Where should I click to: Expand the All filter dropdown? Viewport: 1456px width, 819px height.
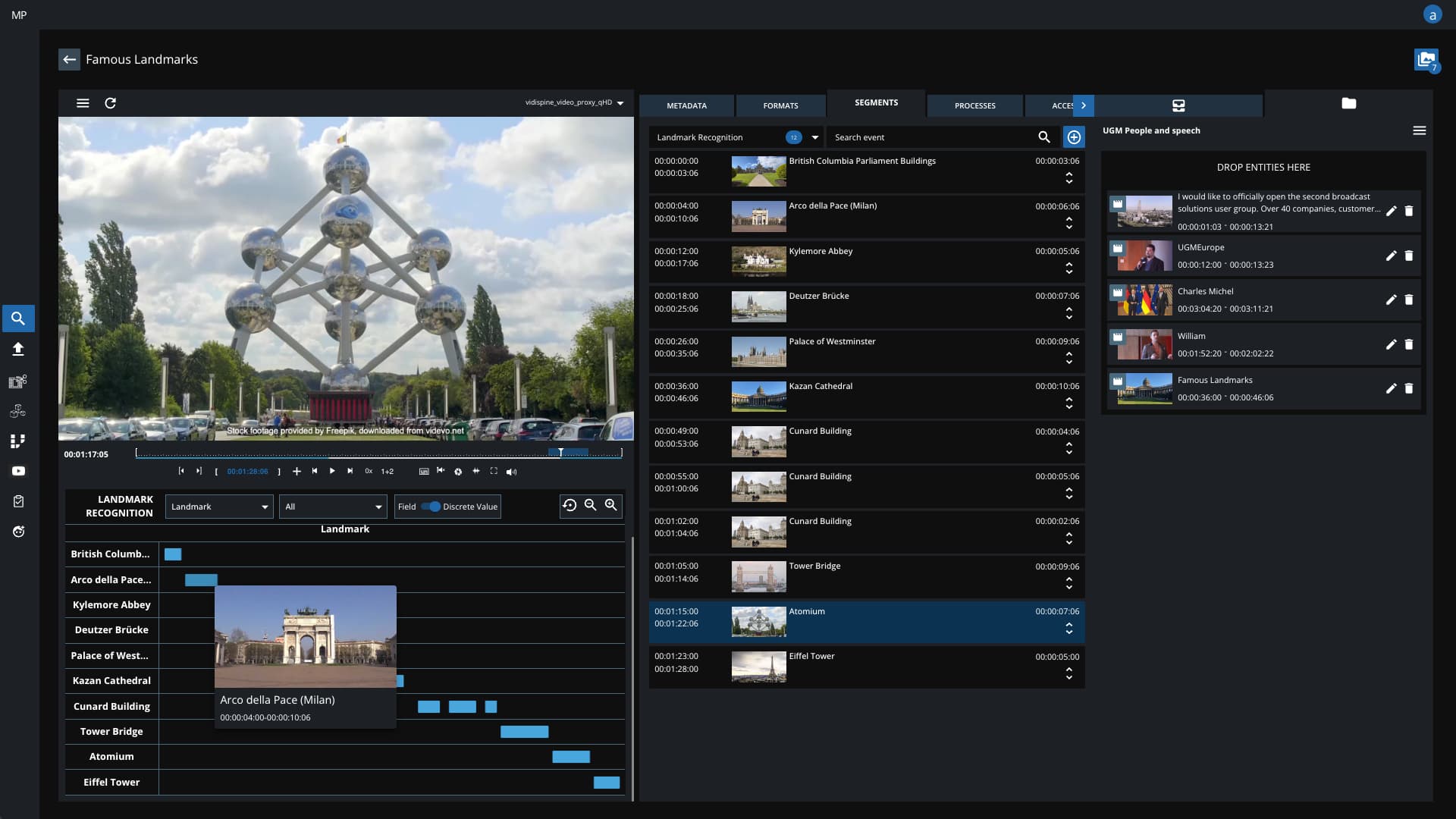click(333, 507)
